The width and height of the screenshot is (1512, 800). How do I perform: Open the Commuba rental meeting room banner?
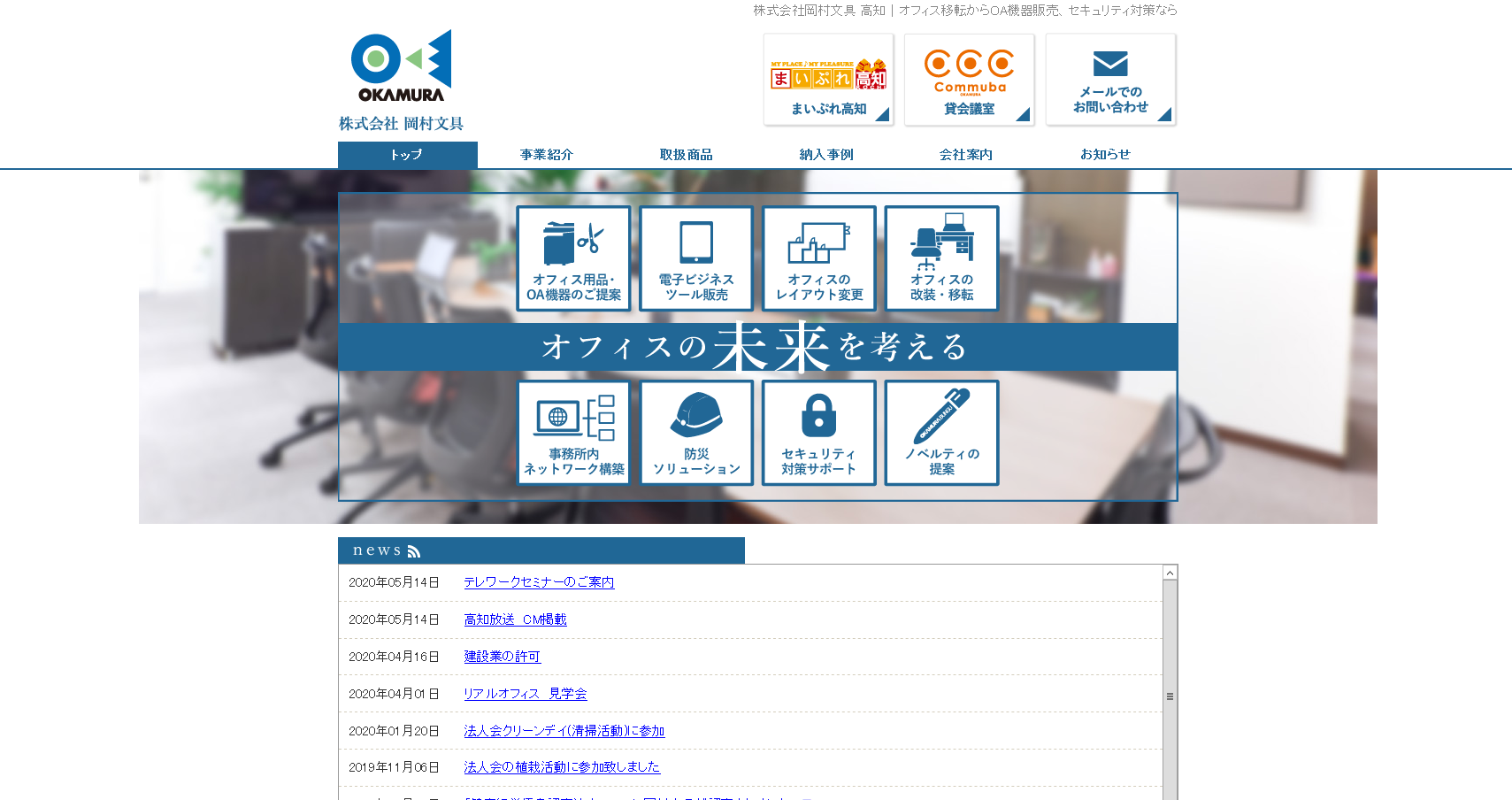point(969,80)
